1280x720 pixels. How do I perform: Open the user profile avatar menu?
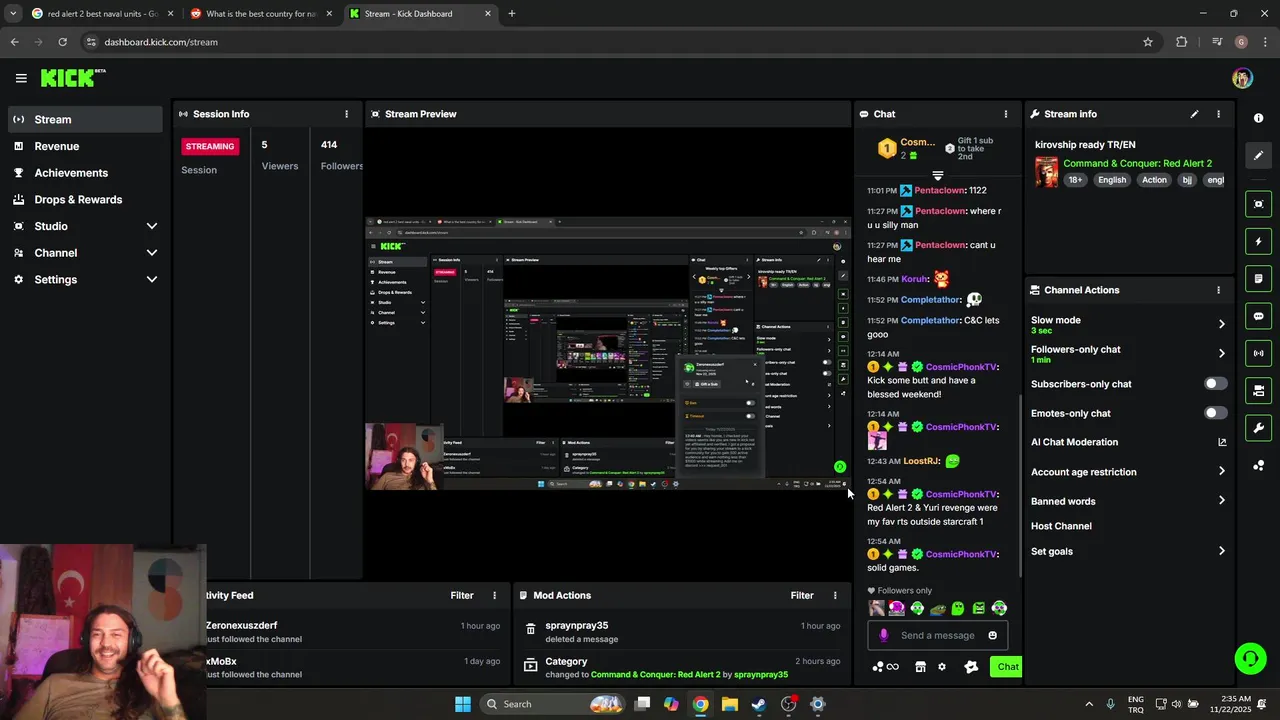point(1242,78)
